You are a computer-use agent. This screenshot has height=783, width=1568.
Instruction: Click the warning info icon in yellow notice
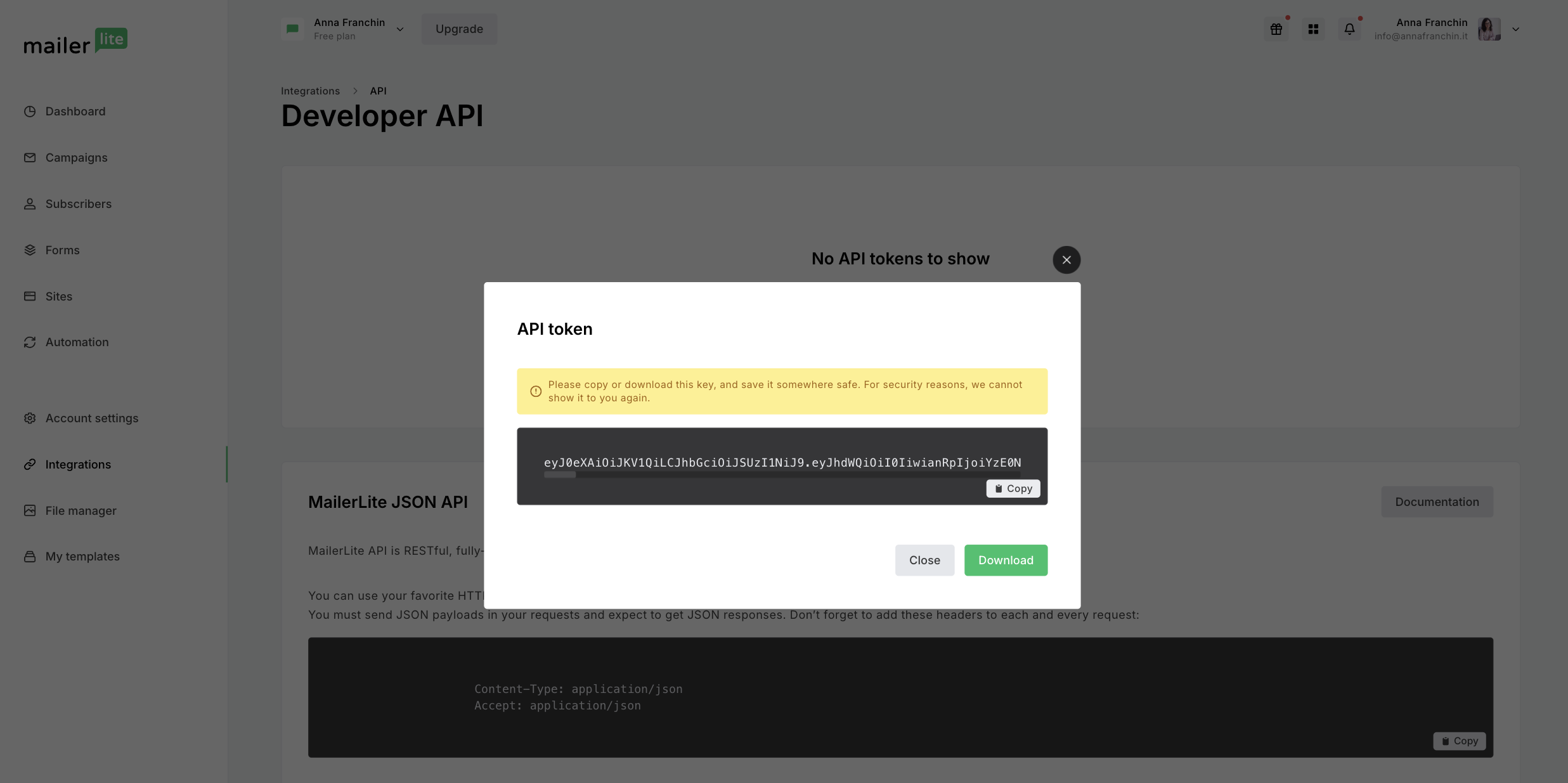click(536, 391)
